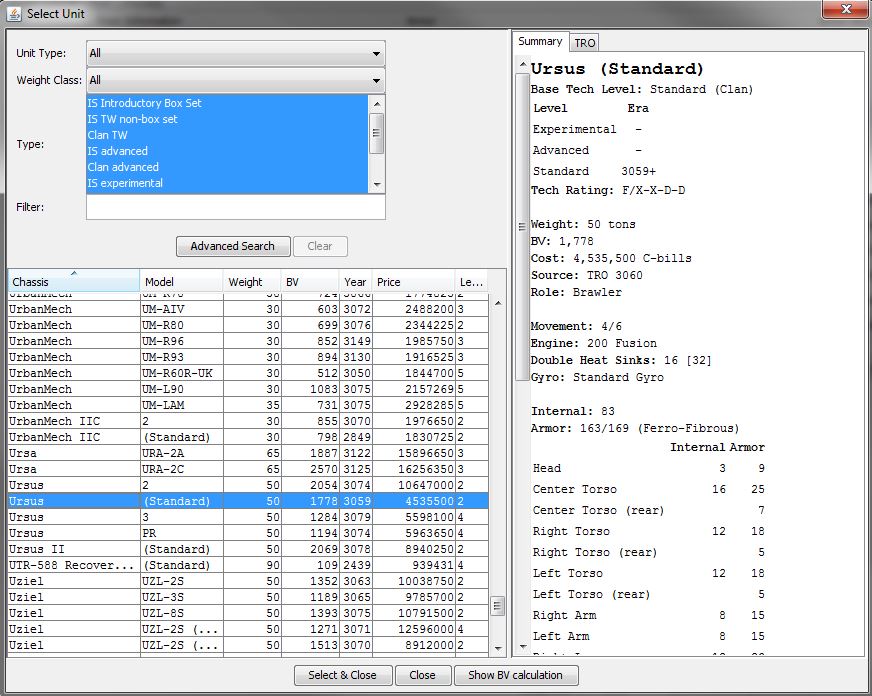Select the Ursus 3 row
Screen dimensions: 872x696
[248, 518]
